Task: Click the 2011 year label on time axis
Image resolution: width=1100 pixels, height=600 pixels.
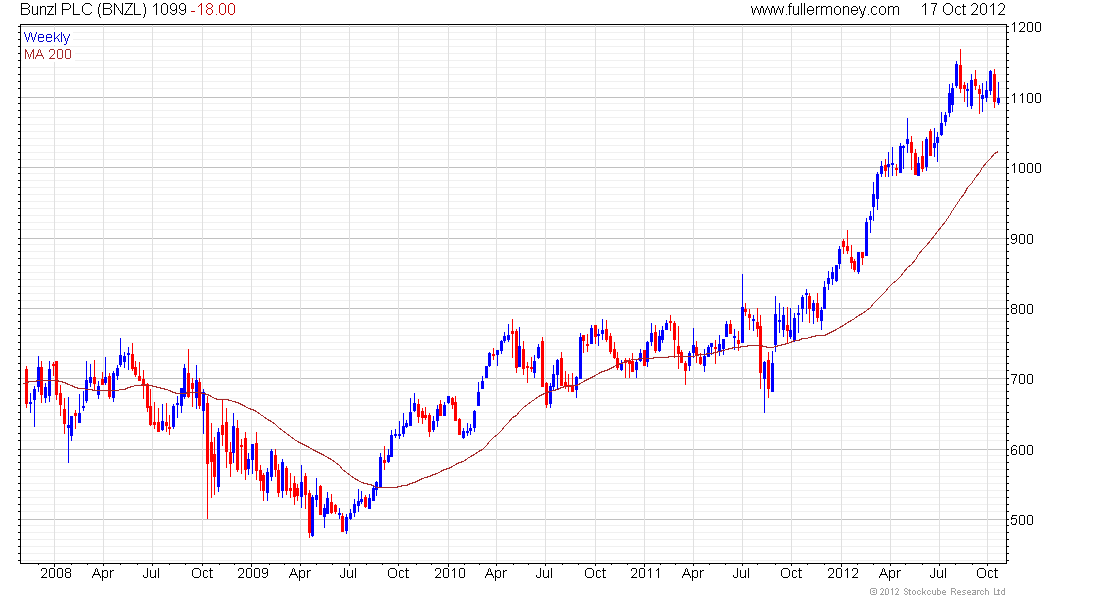Action: point(645,573)
